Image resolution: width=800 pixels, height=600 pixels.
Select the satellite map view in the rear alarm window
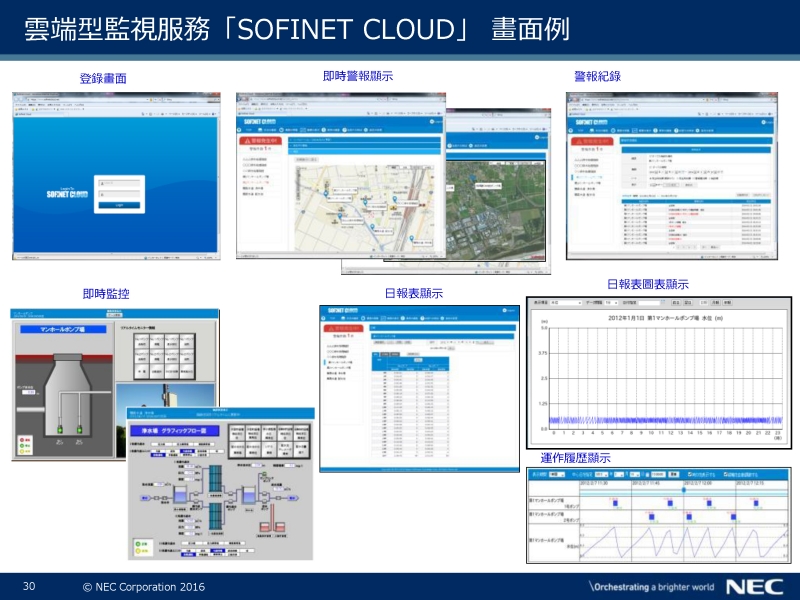496,212
